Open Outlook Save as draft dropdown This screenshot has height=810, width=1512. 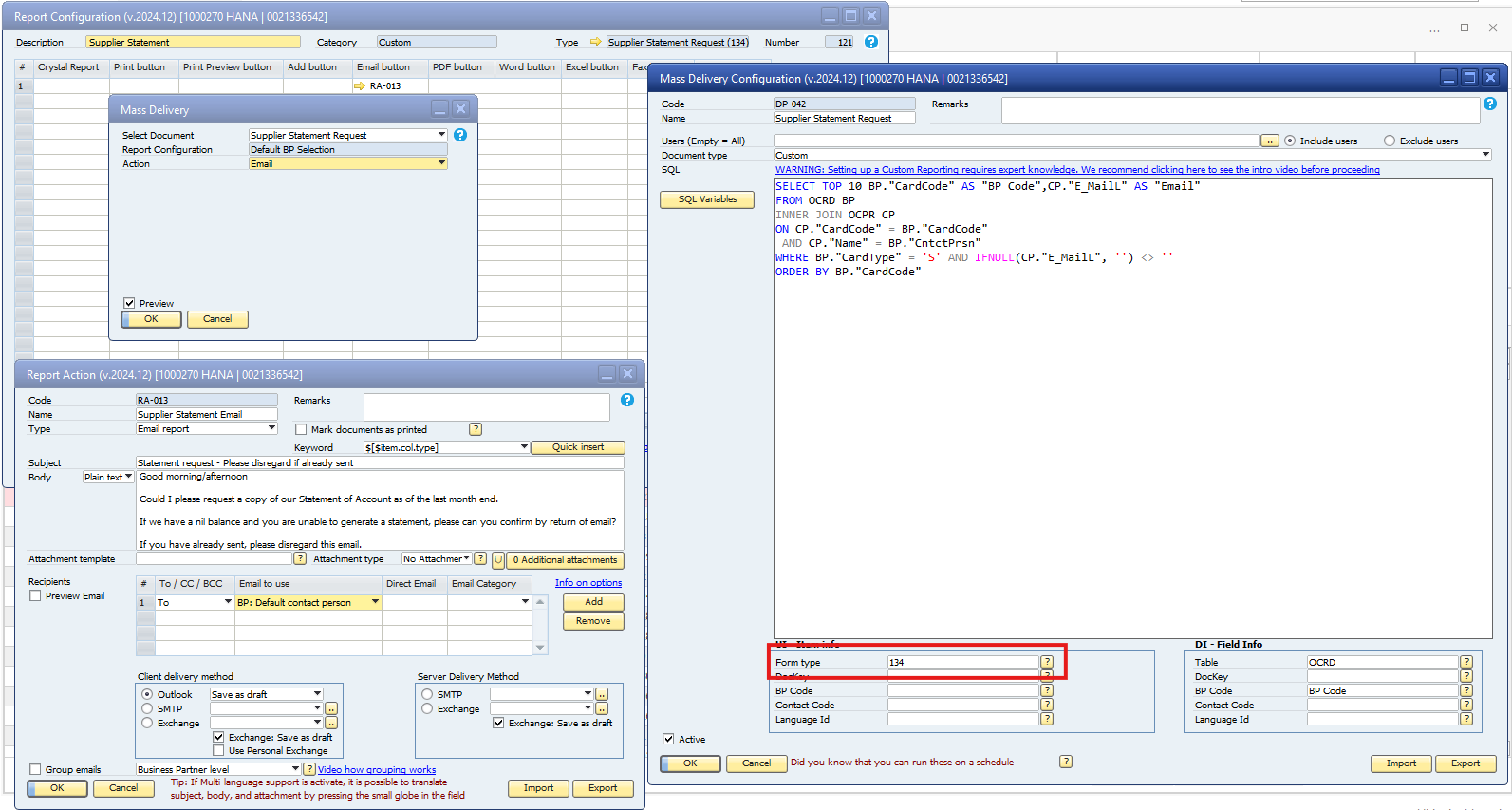tap(317, 694)
